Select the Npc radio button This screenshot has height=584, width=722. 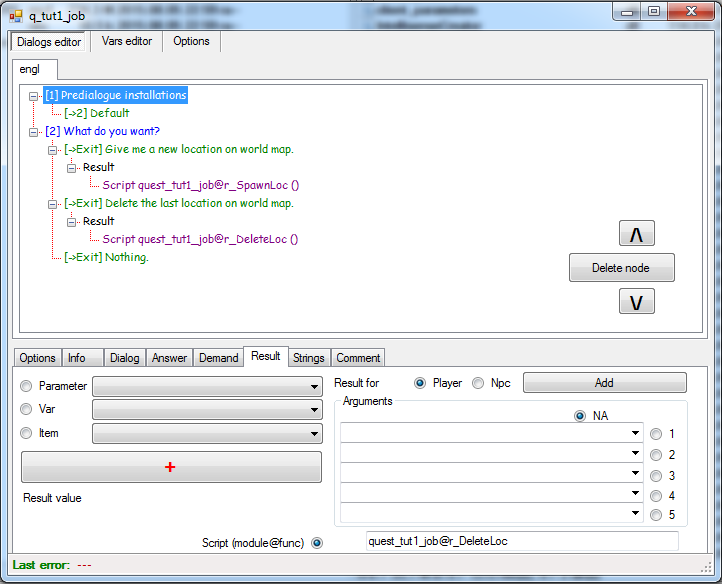point(478,383)
